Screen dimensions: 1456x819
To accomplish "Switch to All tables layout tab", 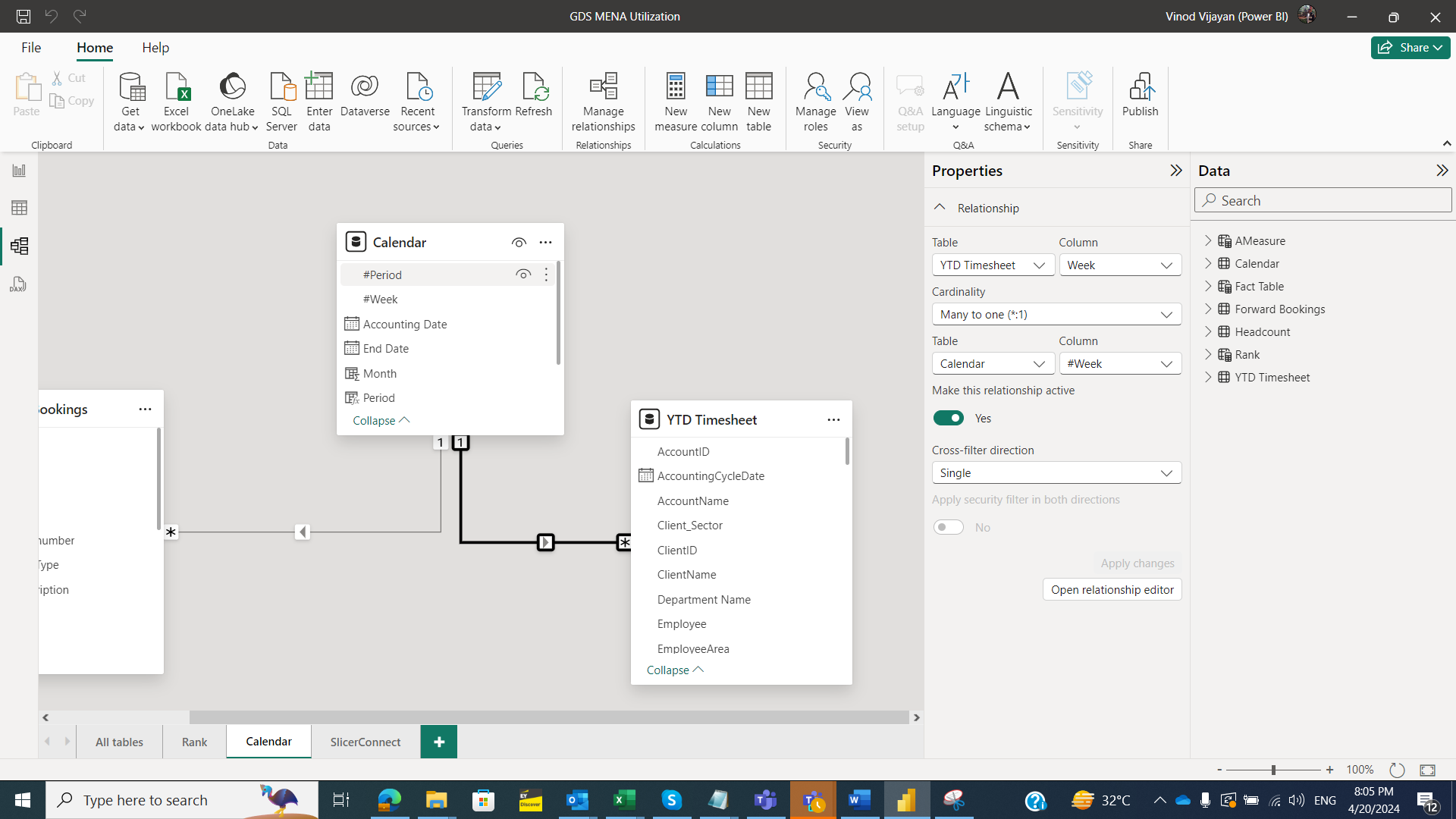I will pyautogui.click(x=119, y=742).
